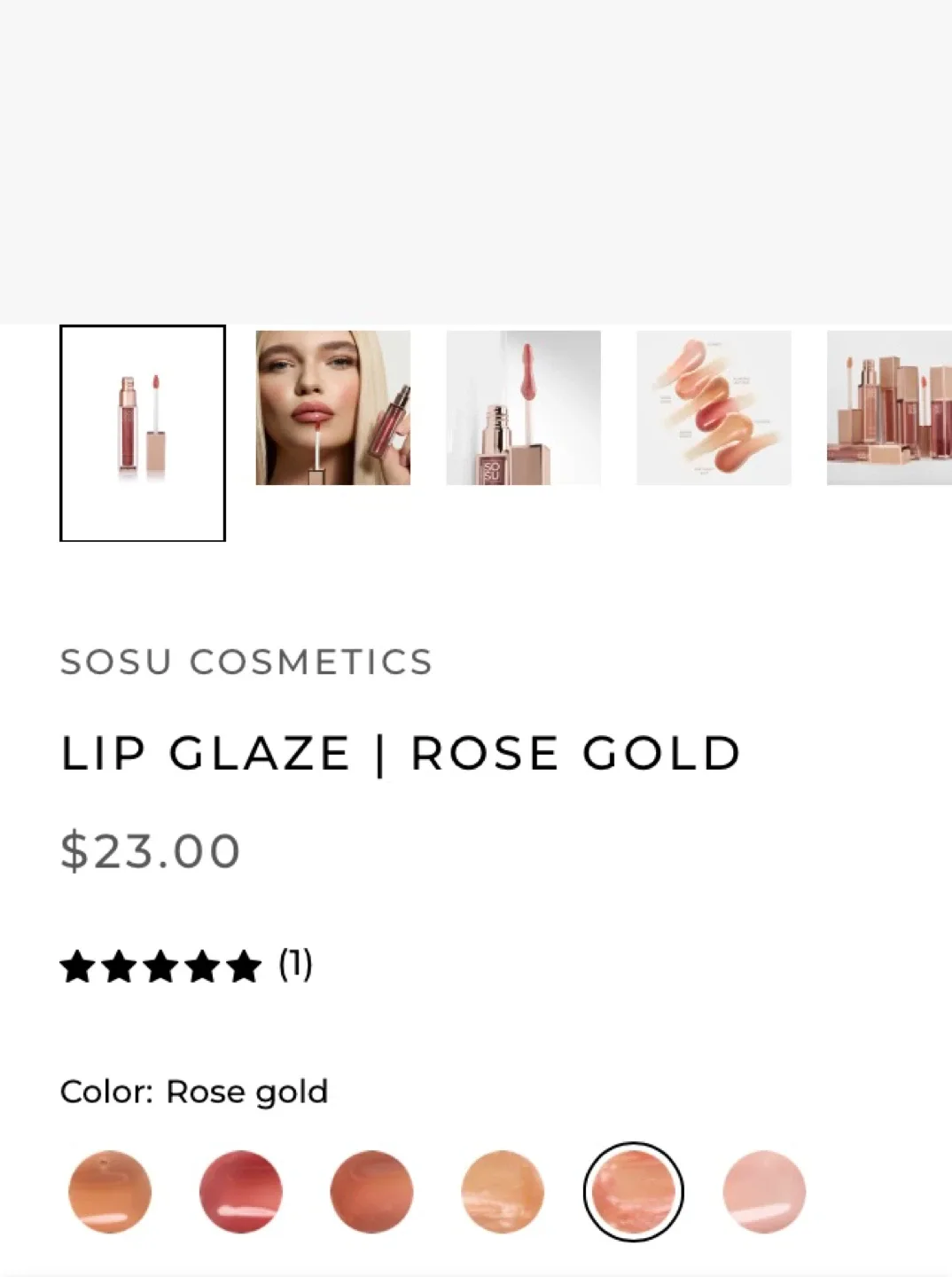View the model wearing lip glaze thumbnail
Image resolution: width=952 pixels, height=1277 pixels.
(x=333, y=411)
